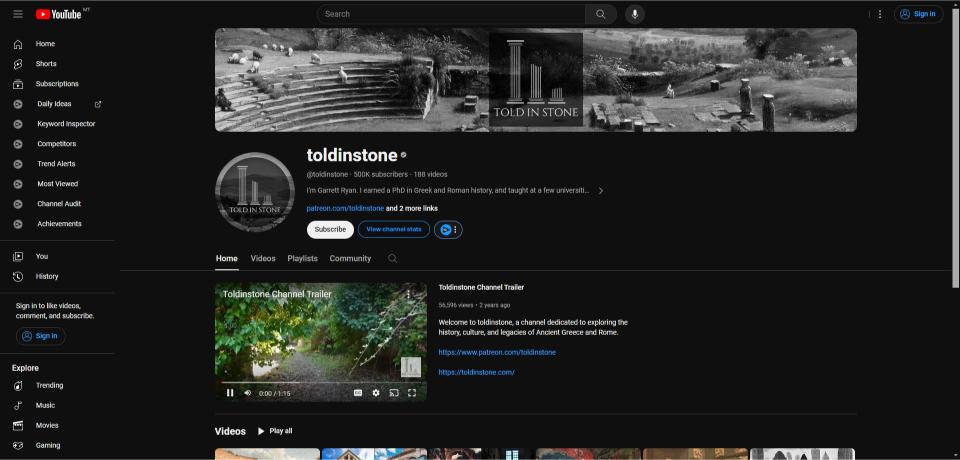Open Competitors tool
This screenshot has width=960, height=460.
click(57, 144)
